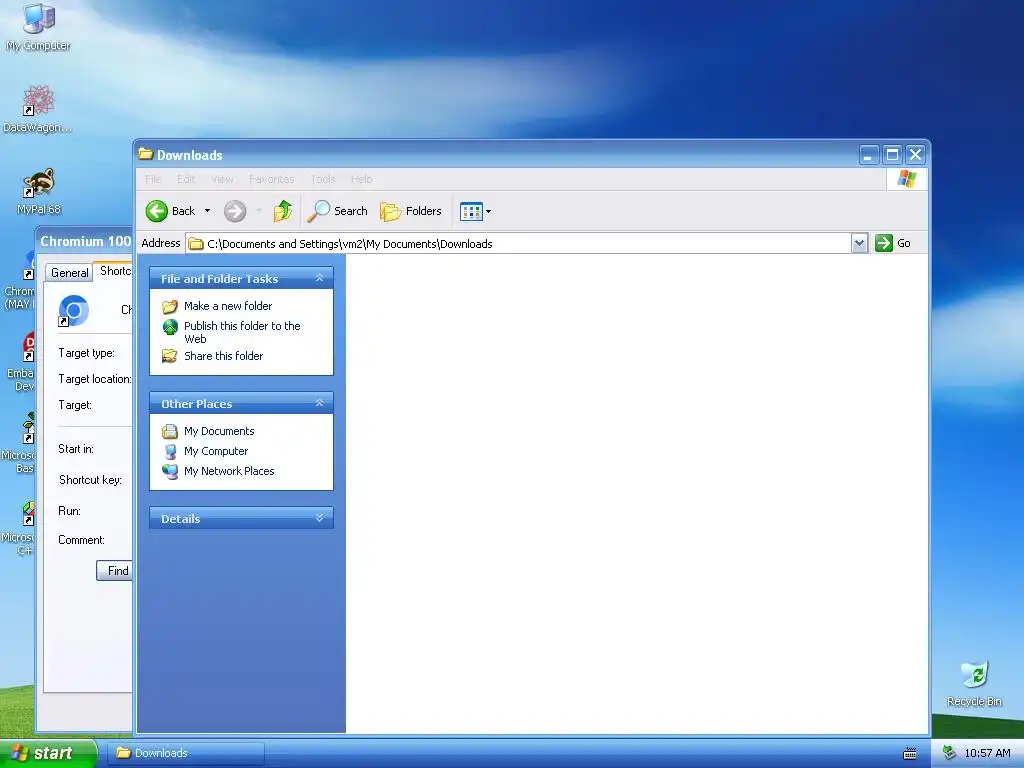Open My Computer from Other Places
The height and width of the screenshot is (768, 1024).
216,451
